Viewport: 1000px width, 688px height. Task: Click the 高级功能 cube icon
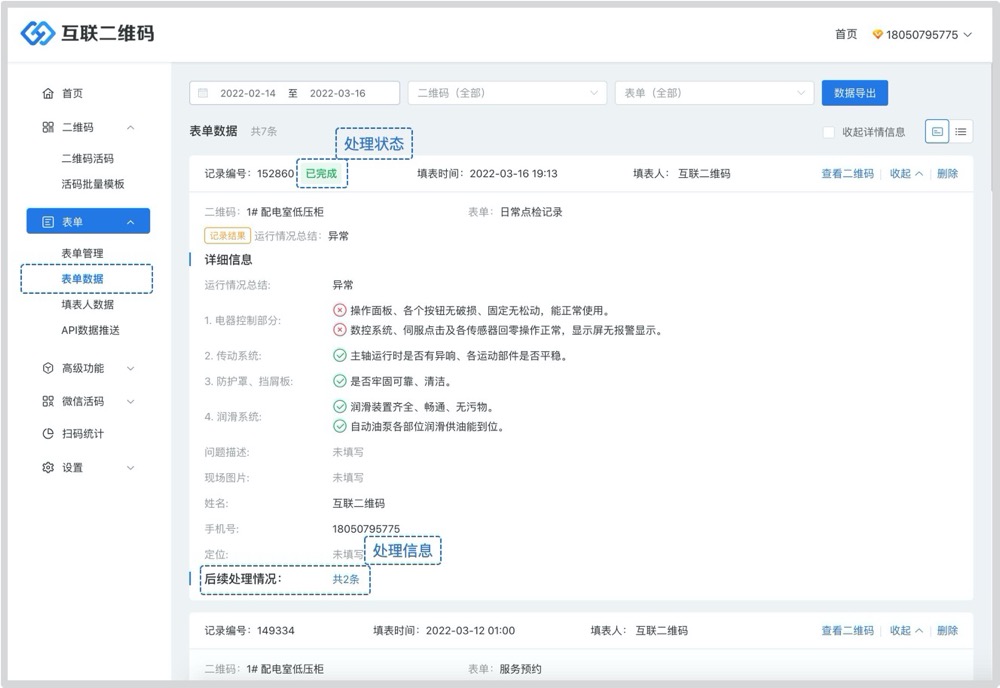pos(48,368)
